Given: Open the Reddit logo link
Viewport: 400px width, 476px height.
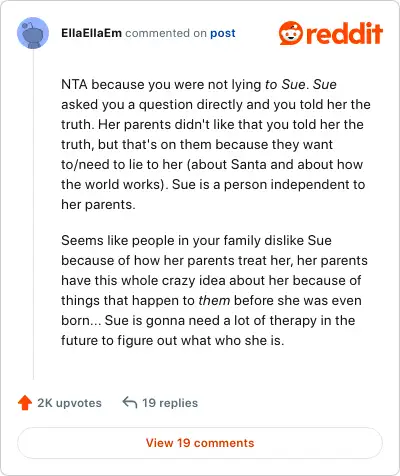Looking at the screenshot, I should coord(331,33).
